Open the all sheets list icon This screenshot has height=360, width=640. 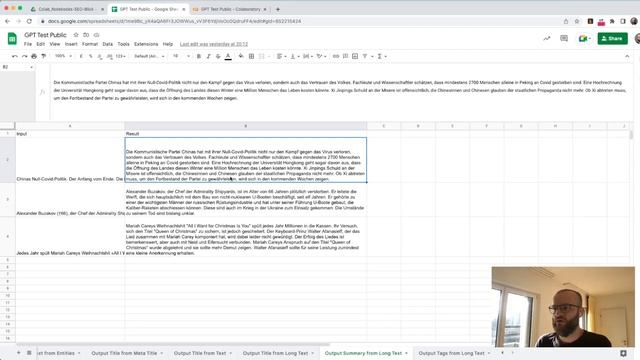29,353
